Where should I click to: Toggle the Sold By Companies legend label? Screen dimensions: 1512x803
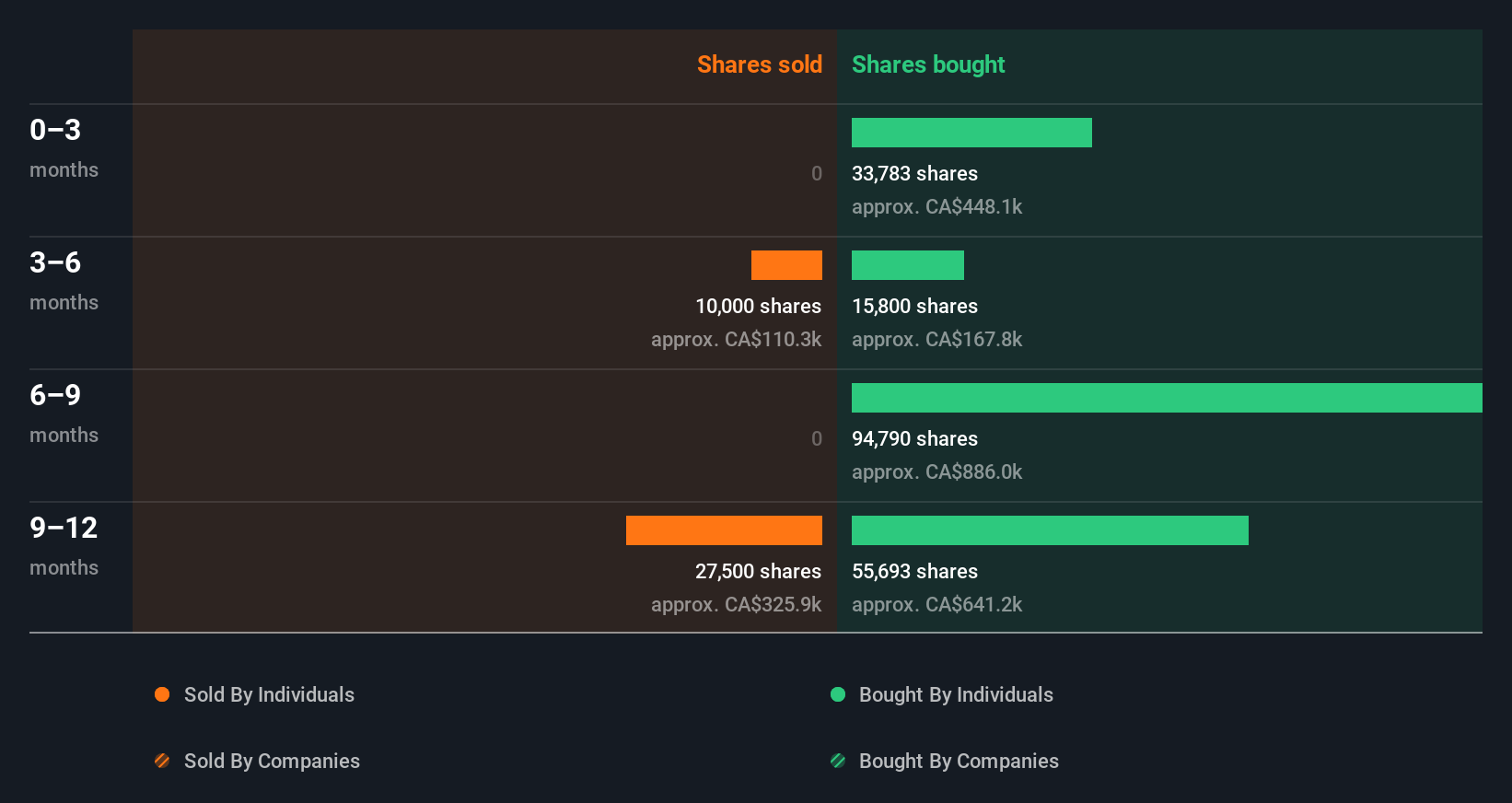272,761
